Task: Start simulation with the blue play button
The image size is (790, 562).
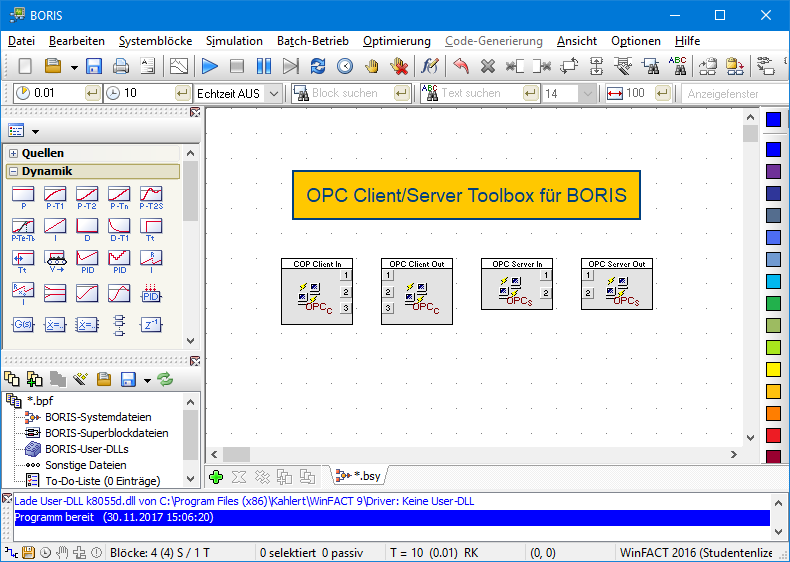Action: tap(210, 66)
